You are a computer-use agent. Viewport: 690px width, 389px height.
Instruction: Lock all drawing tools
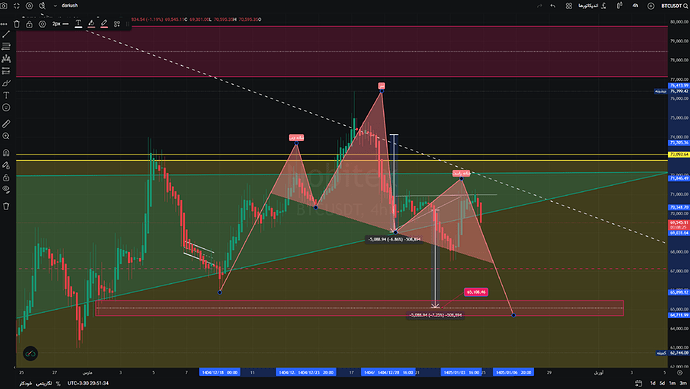(6, 177)
